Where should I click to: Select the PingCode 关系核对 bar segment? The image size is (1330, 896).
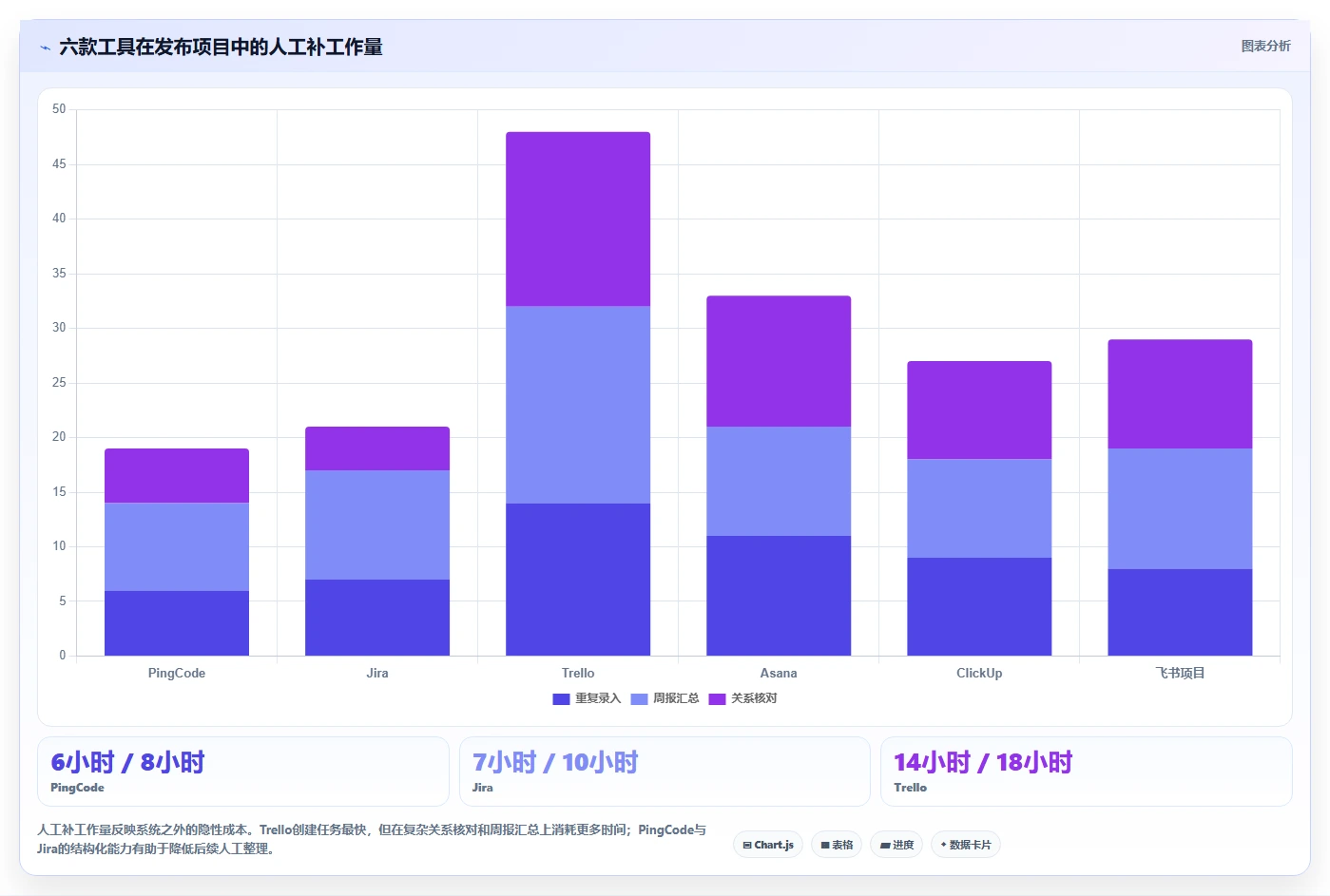[177, 475]
